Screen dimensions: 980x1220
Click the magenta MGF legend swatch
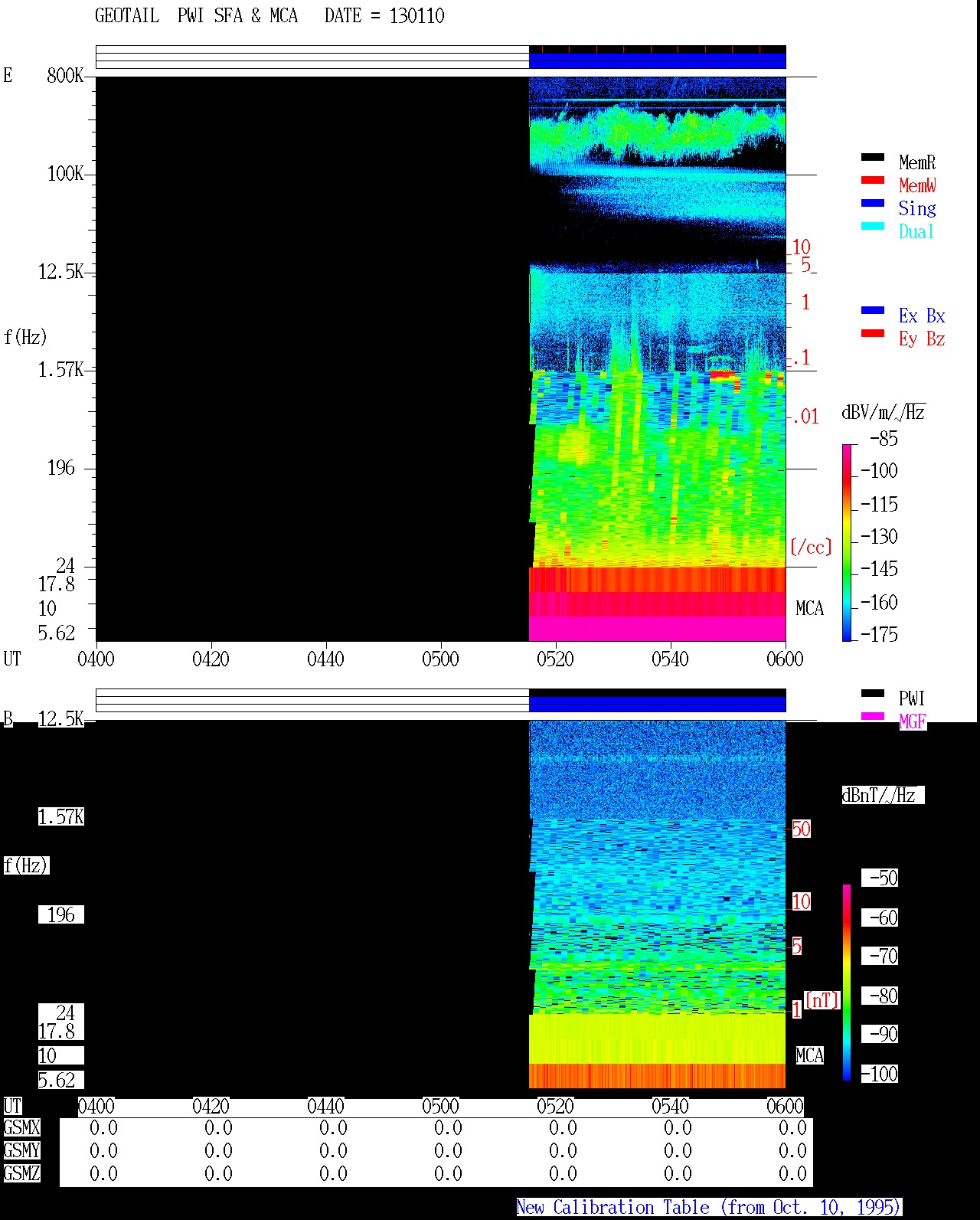click(873, 716)
